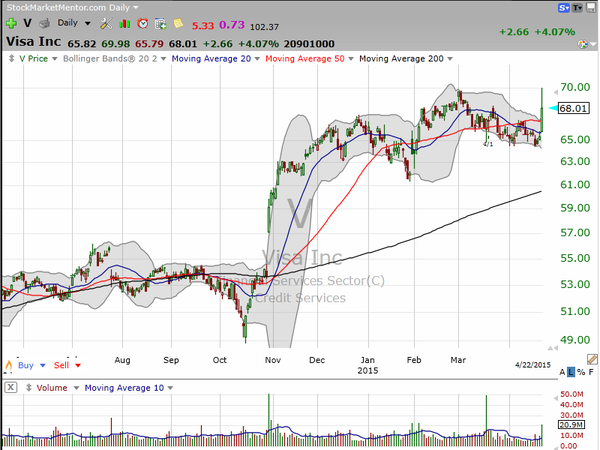600x450 pixels.
Task: Toggle the L logarithmic scale option
Action: tap(571, 372)
